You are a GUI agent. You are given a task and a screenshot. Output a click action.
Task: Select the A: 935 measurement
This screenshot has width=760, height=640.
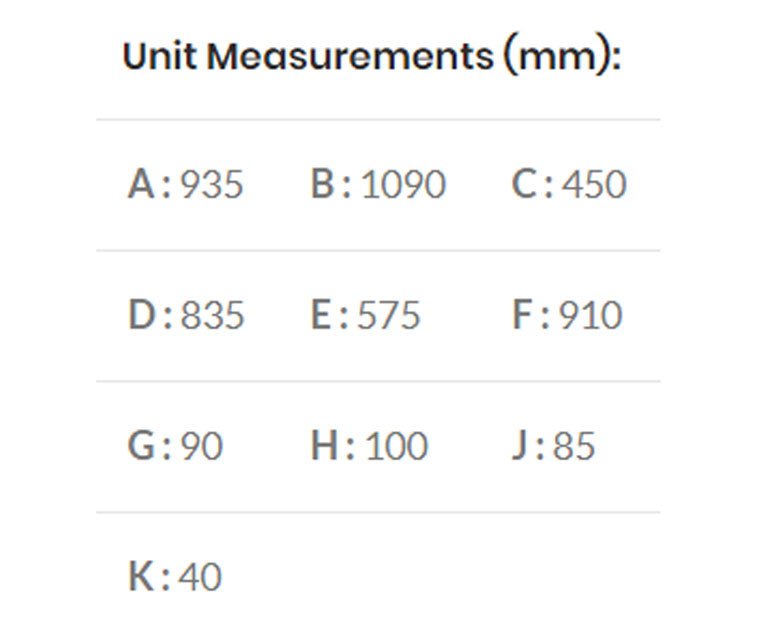tap(185, 185)
